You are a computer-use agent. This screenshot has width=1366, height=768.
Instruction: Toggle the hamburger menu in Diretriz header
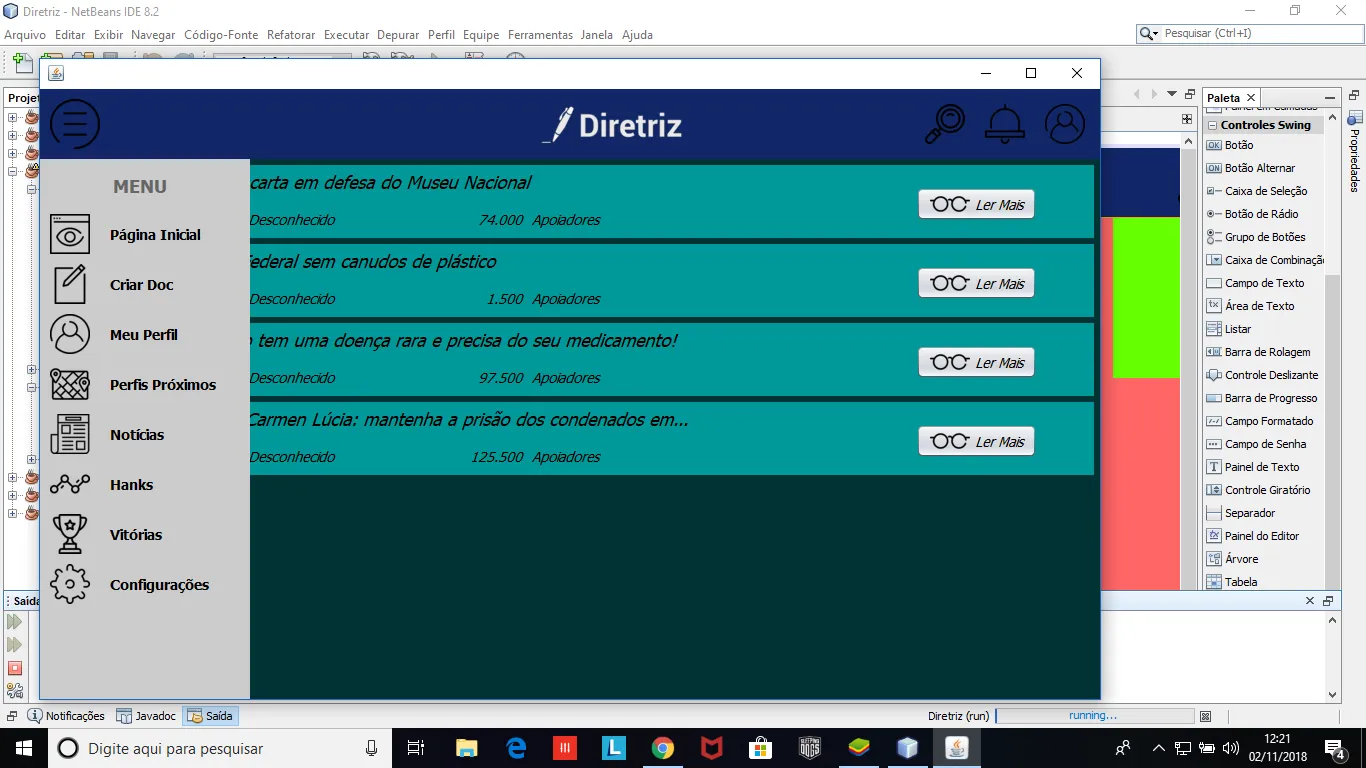(75, 124)
